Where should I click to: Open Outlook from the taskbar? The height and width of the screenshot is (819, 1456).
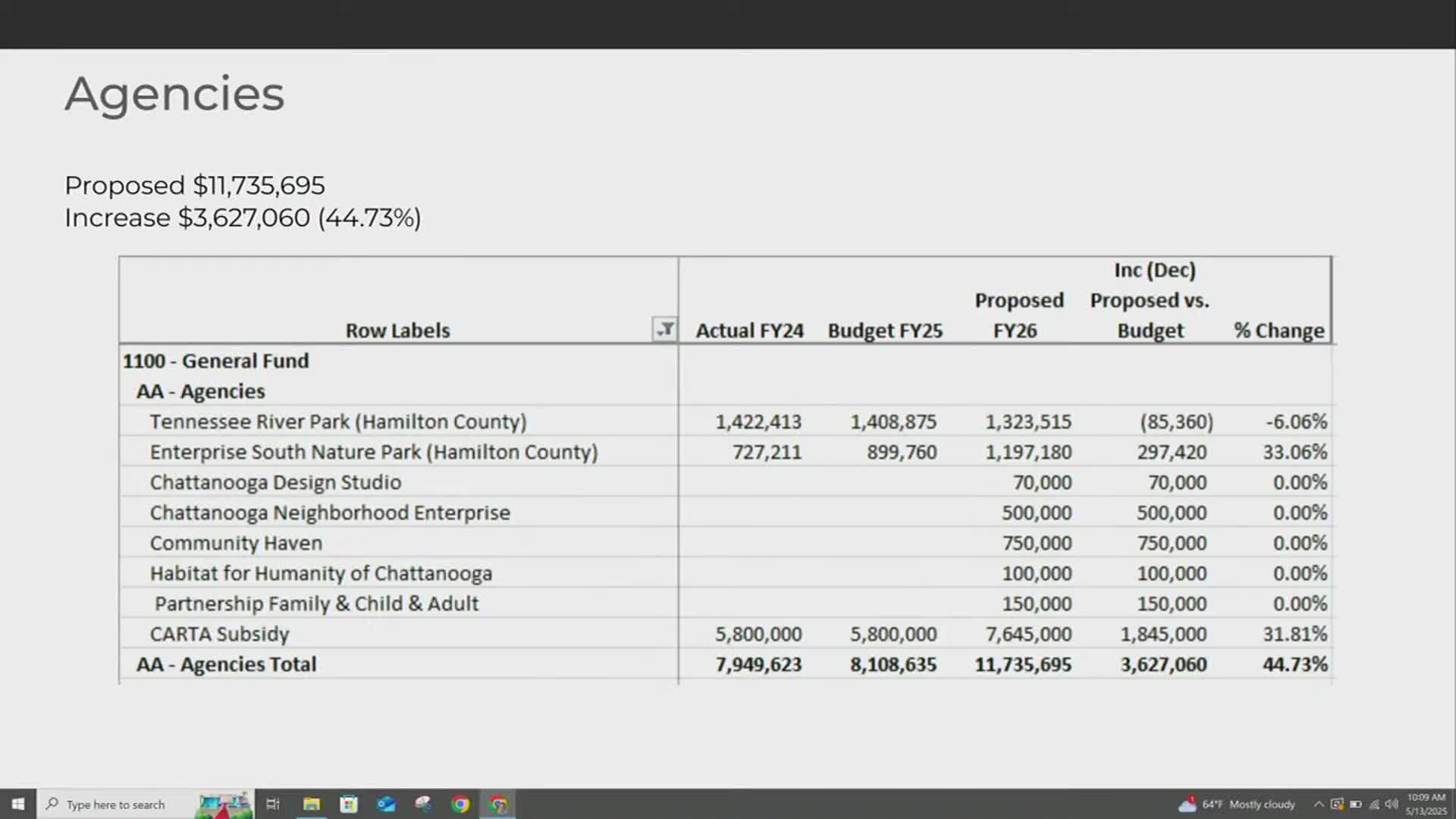[x=386, y=804]
